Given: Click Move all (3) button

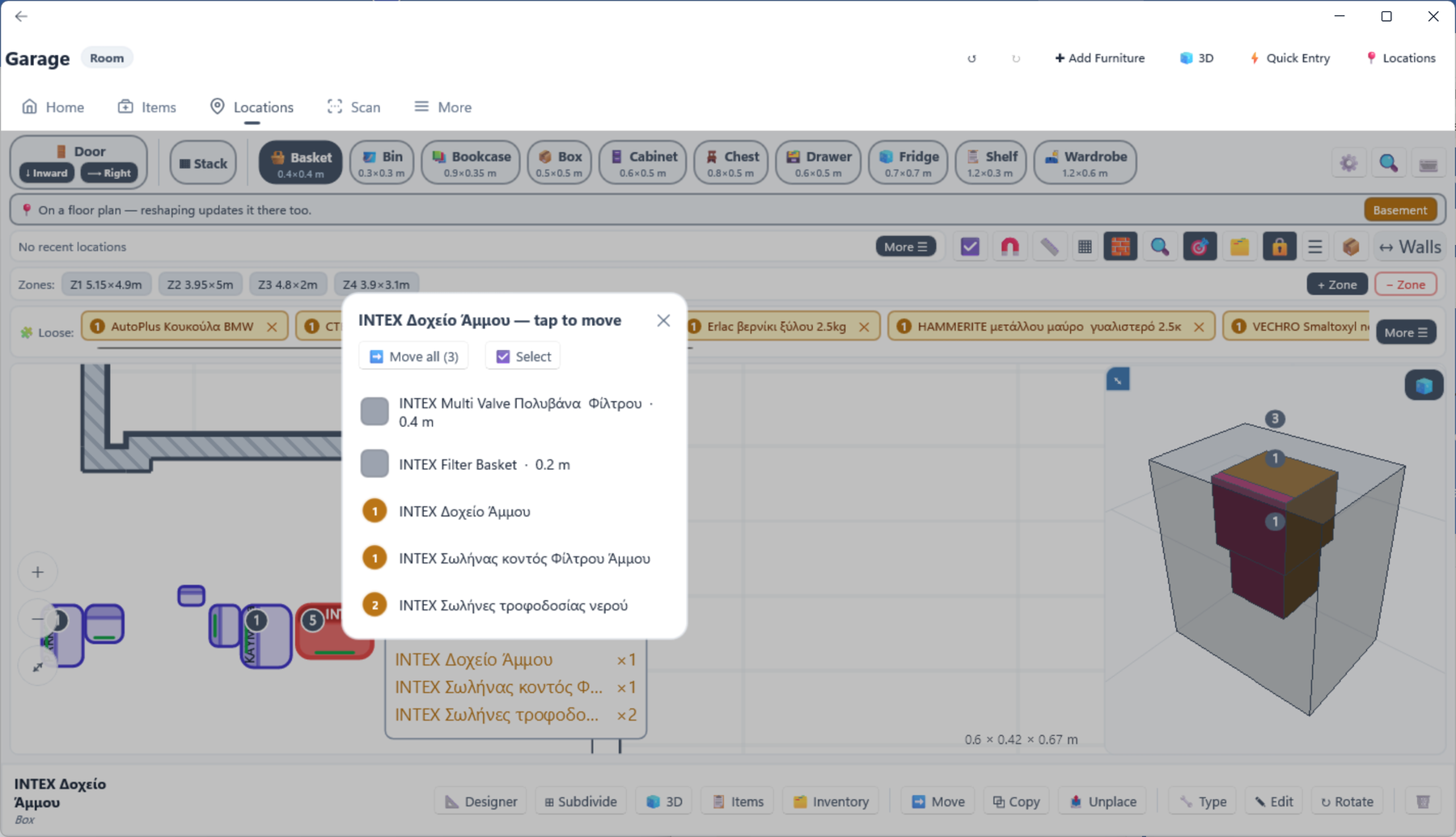Looking at the screenshot, I should pyautogui.click(x=413, y=357).
